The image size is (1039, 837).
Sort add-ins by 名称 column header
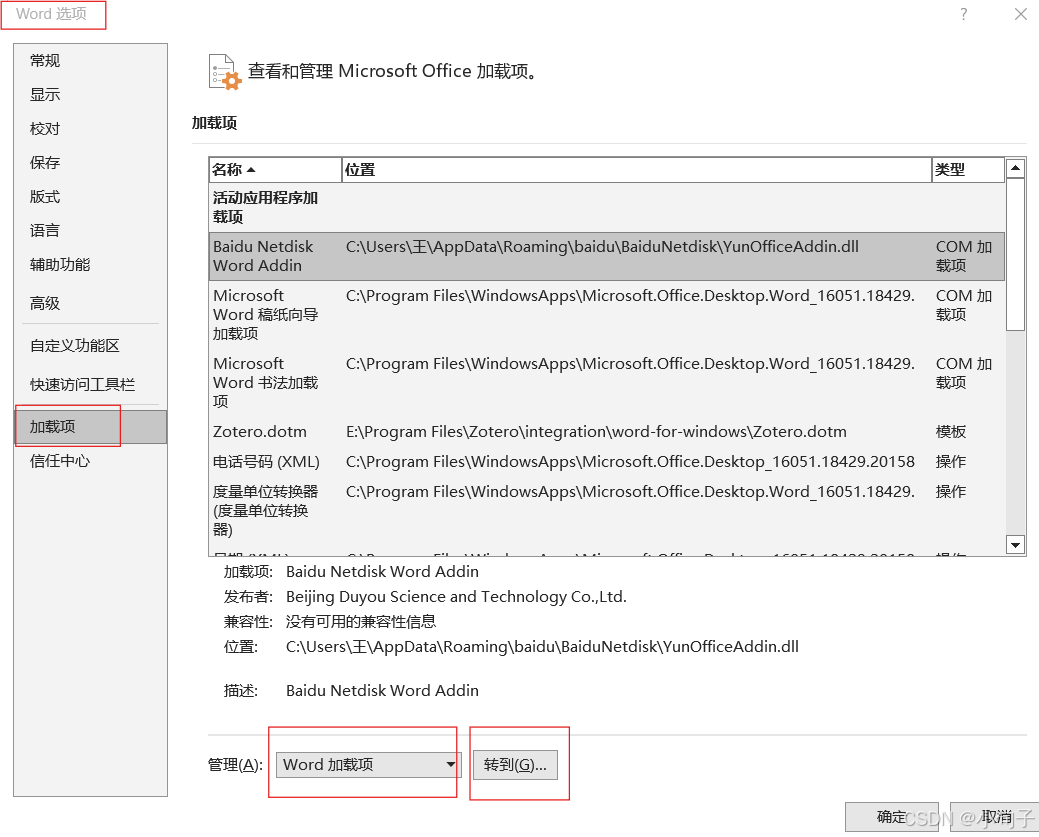(x=275, y=170)
